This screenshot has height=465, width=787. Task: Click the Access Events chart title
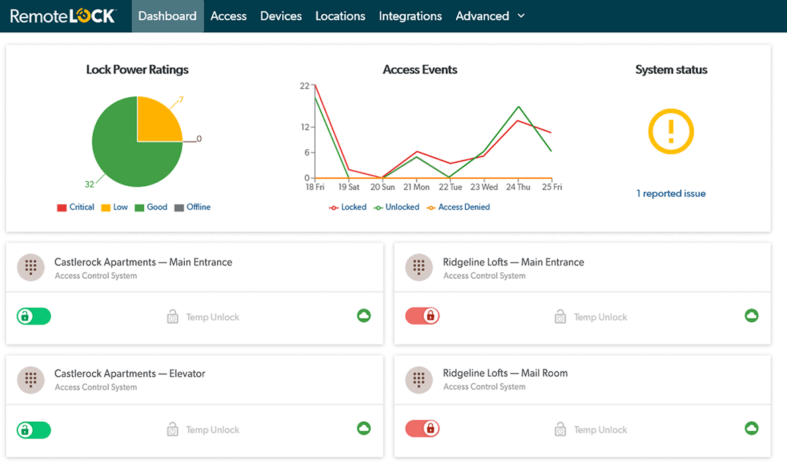click(x=420, y=69)
